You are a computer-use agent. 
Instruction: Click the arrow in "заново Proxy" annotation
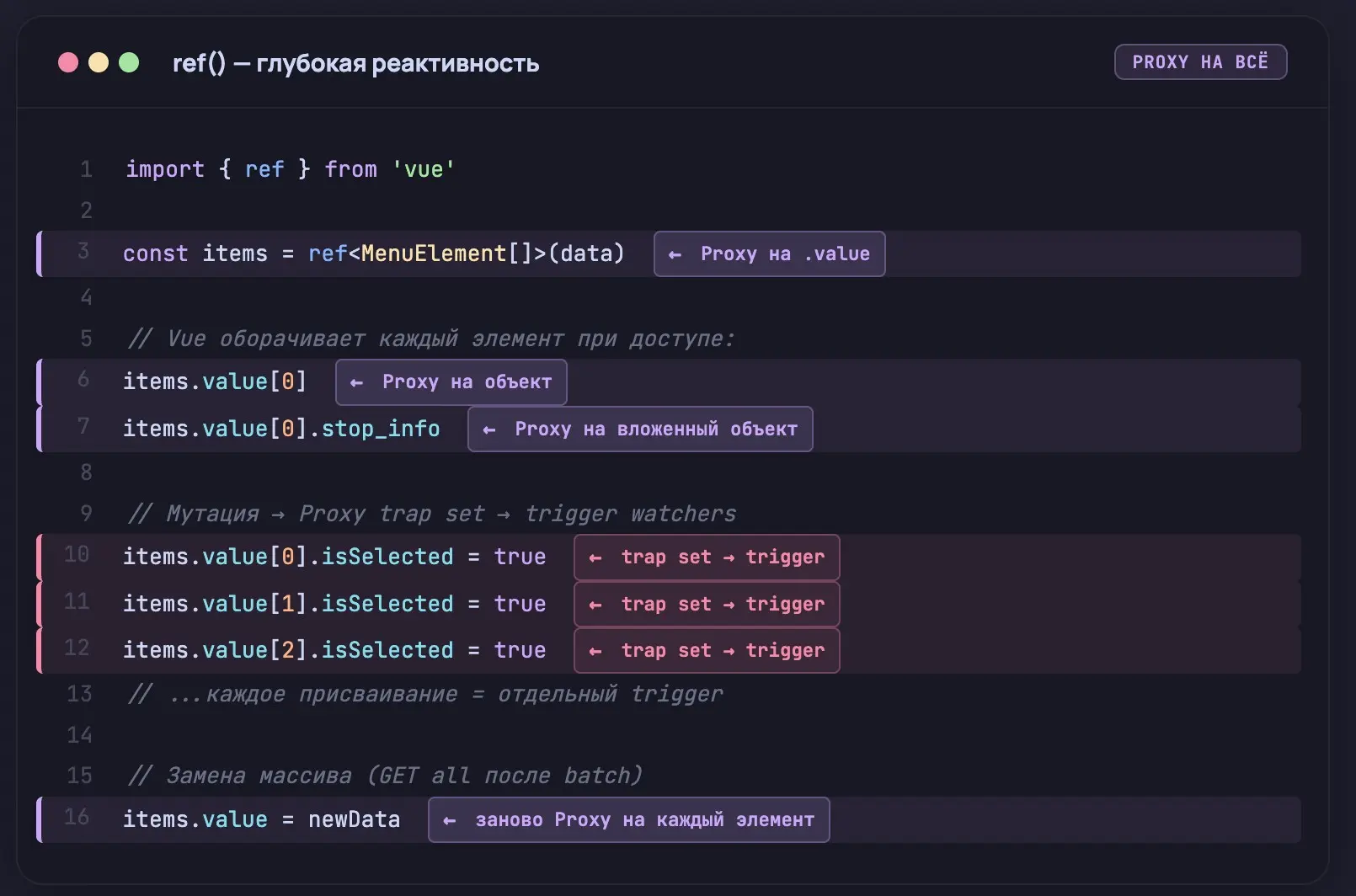450,820
